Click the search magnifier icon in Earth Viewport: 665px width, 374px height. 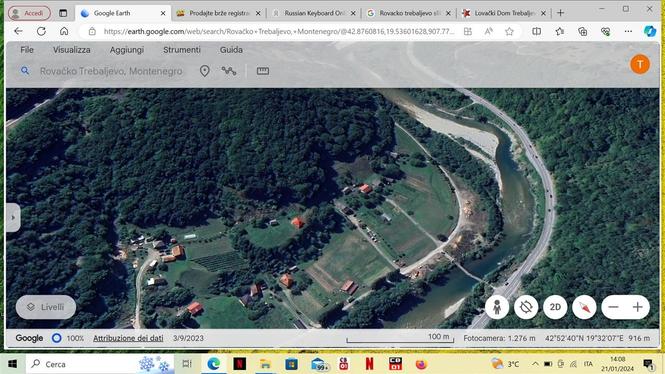point(25,71)
